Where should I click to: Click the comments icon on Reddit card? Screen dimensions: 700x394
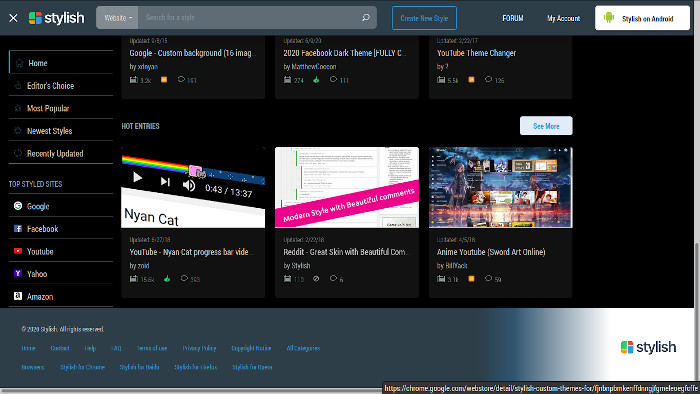[x=333, y=278]
